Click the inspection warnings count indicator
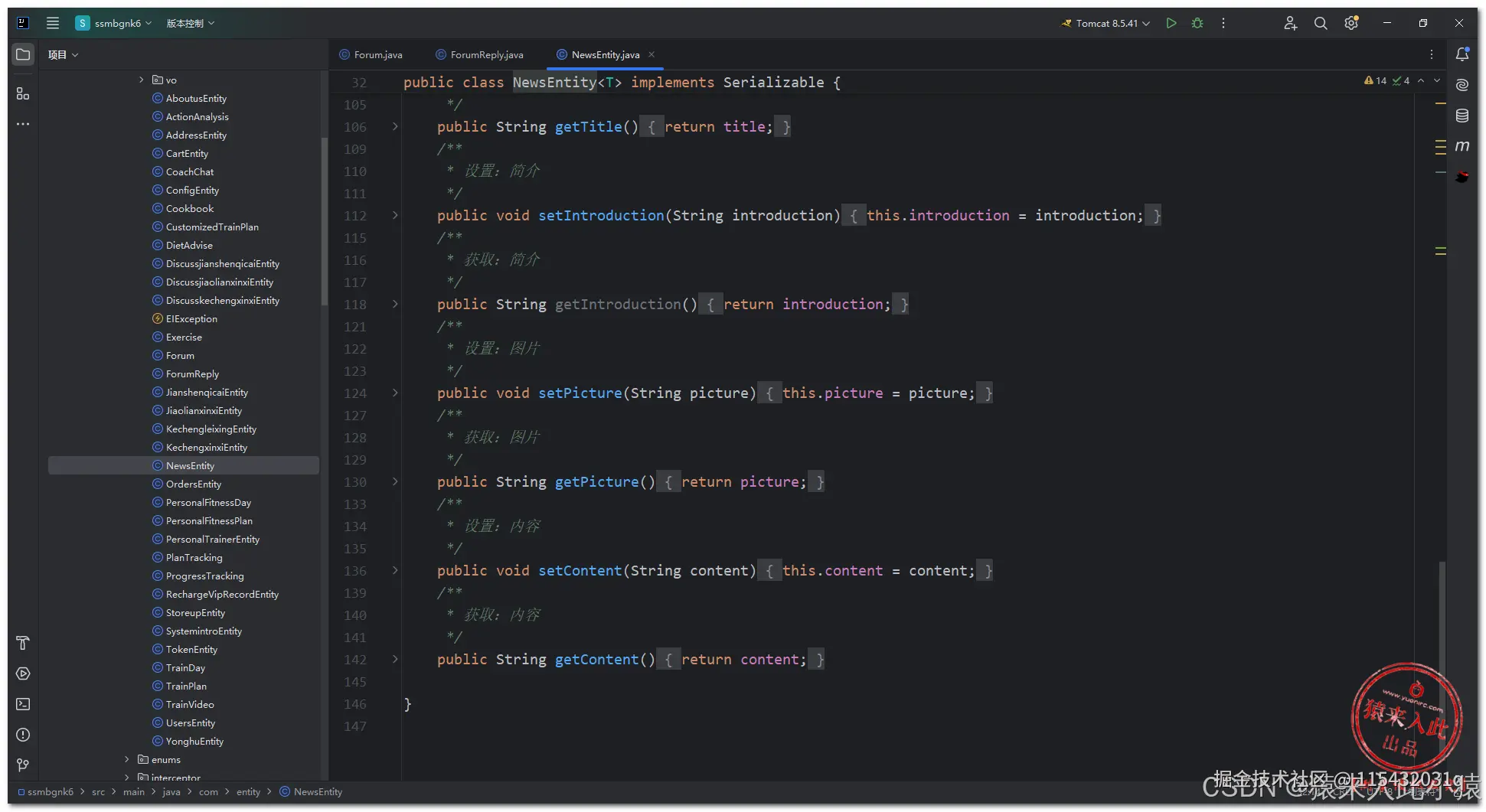This screenshot has height=812, width=1486. click(1376, 80)
